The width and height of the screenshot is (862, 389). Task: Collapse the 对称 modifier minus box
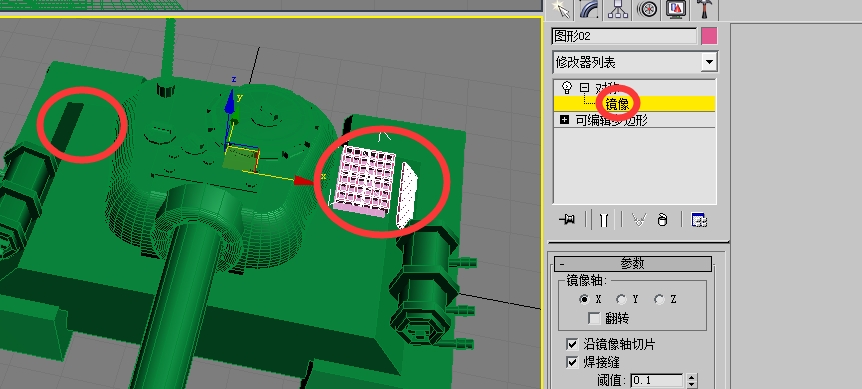584,87
